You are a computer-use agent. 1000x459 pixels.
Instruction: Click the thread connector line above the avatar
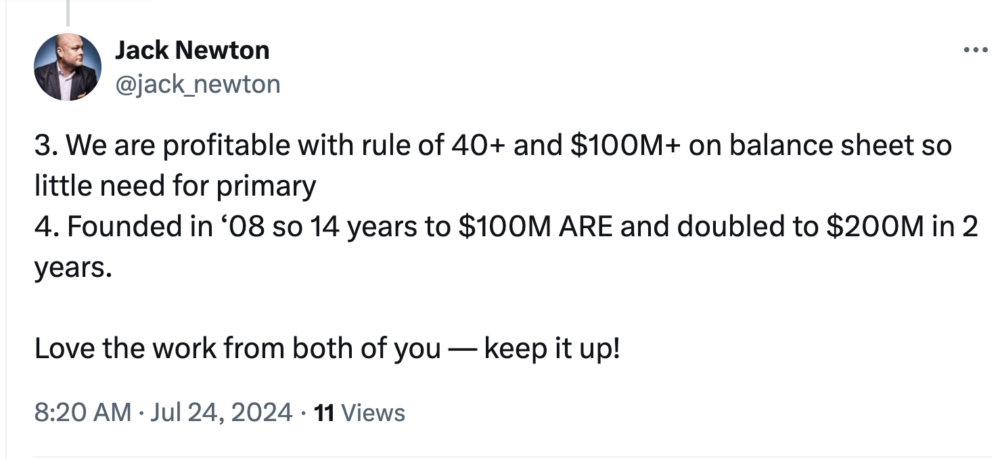(67, 12)
